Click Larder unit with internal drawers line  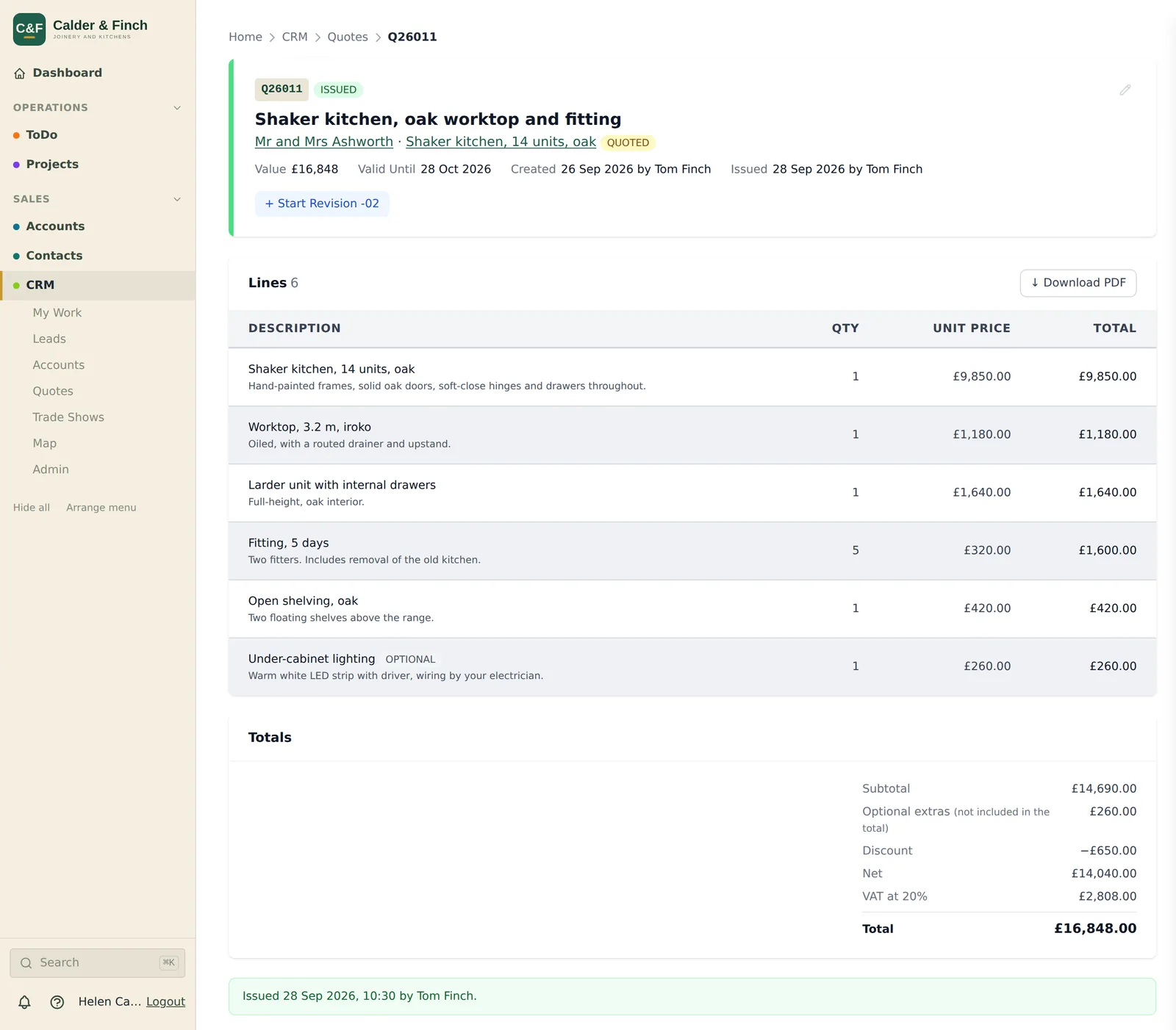click(x=692, y=493)
